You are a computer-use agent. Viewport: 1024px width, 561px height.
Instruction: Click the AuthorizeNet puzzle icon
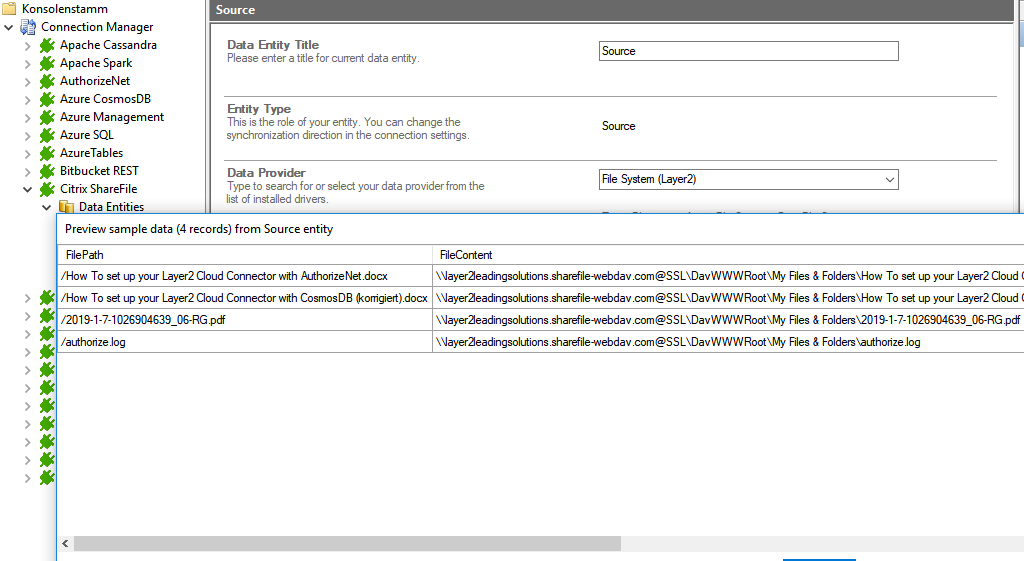click(x=47, y=81)
